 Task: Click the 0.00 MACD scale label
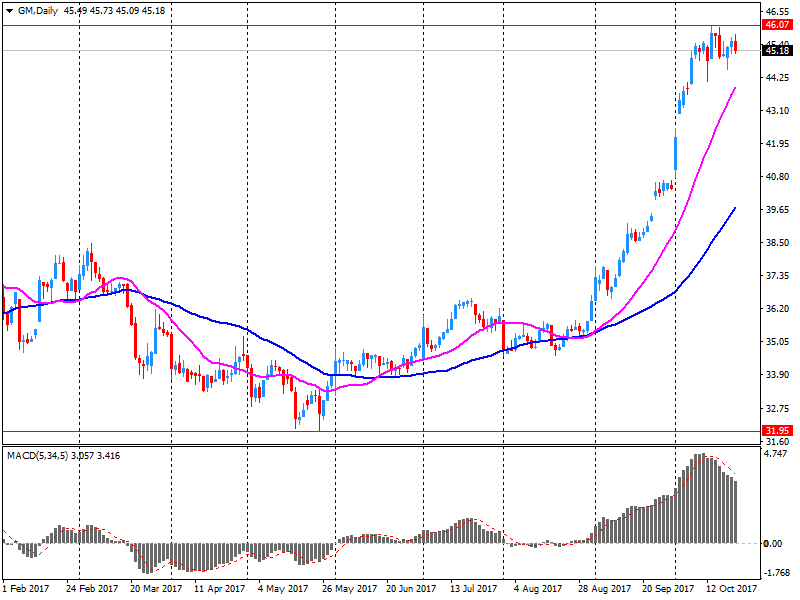pyautogui.click(x=772, y=544)
